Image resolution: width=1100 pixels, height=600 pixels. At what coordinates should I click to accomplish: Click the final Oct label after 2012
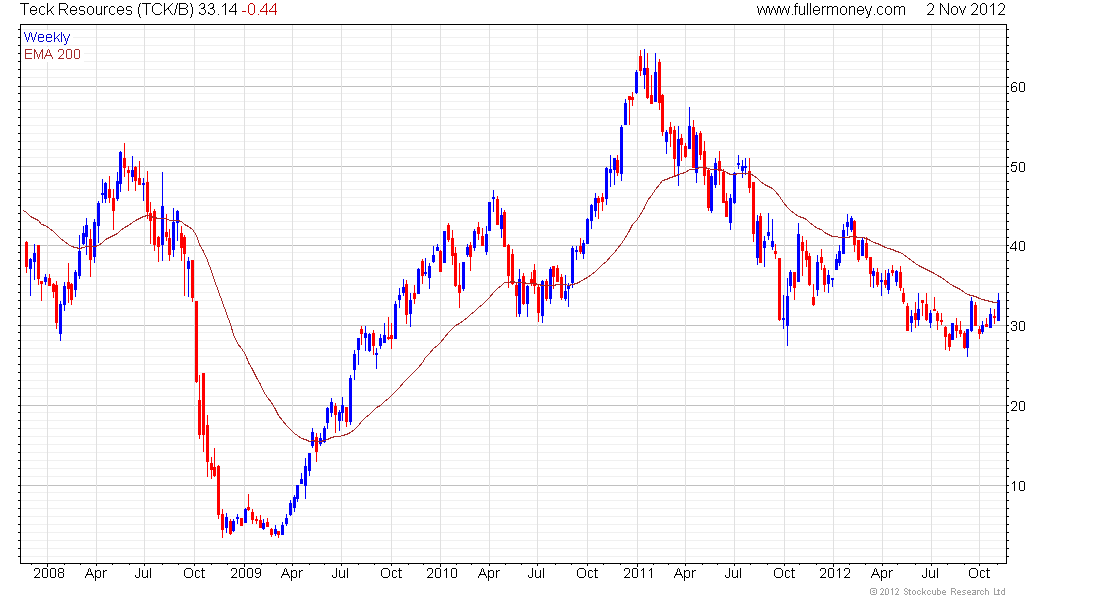pyautogui.click(x=979, y=573)
